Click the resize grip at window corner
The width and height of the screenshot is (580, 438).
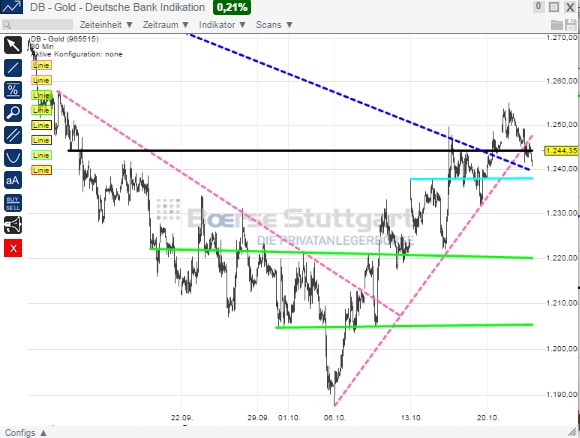tap(573, 432)
